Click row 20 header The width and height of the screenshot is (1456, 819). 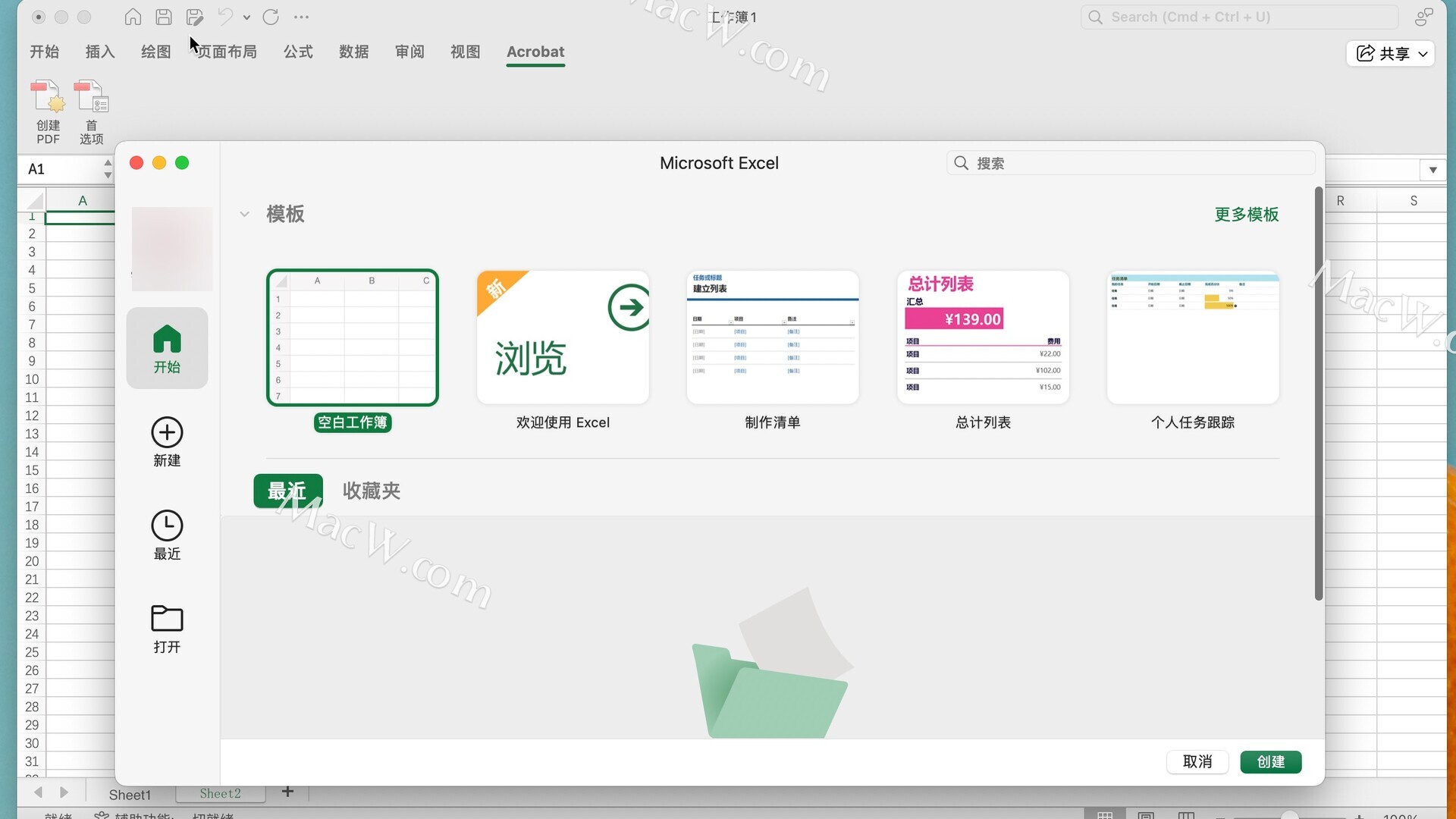pyautogui.click(x=32, y=561)
